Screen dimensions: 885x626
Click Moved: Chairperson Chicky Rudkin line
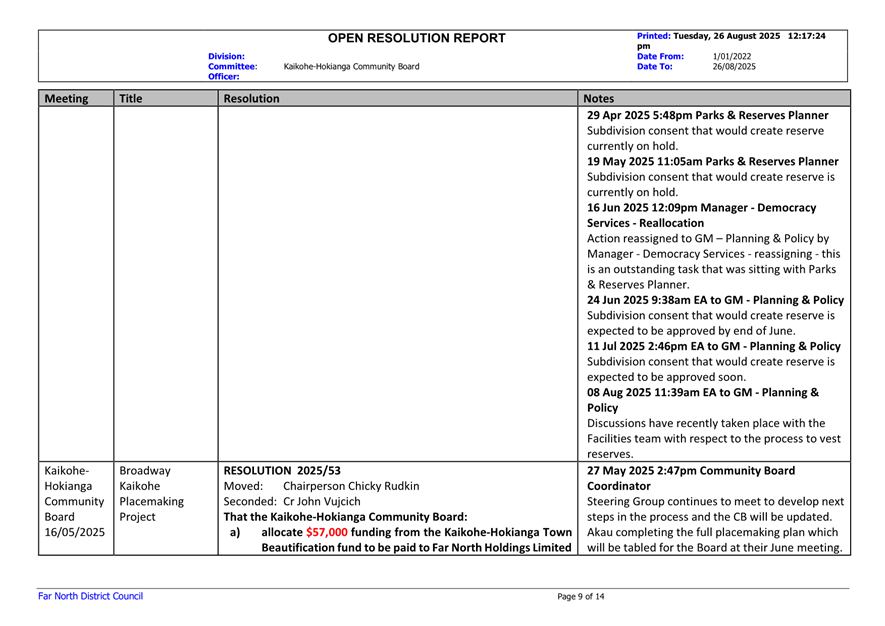[321, 486]
